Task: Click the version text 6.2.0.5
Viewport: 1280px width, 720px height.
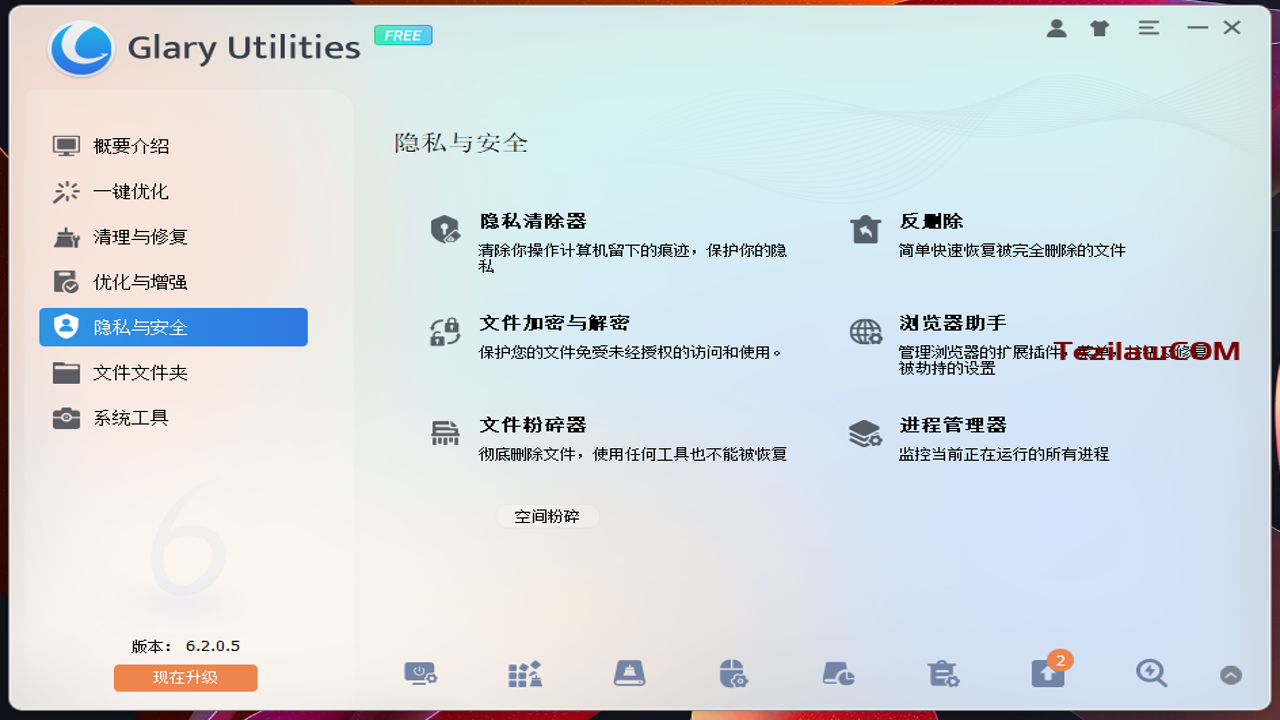Action: [x=212, y=646]
